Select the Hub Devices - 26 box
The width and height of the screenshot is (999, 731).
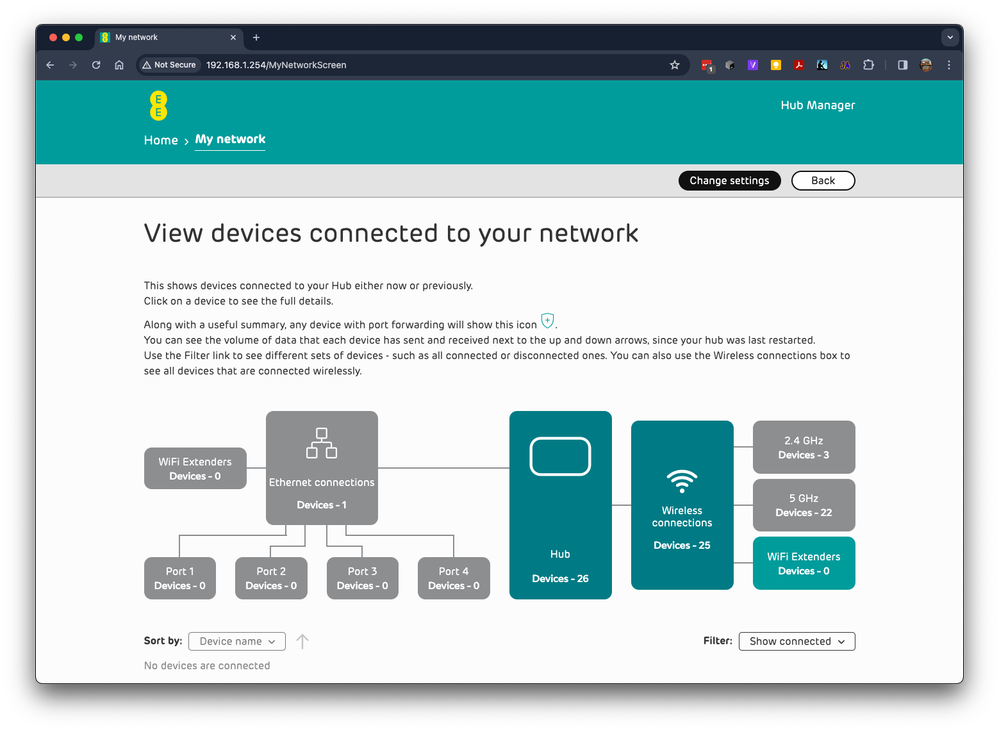point(560,505)
